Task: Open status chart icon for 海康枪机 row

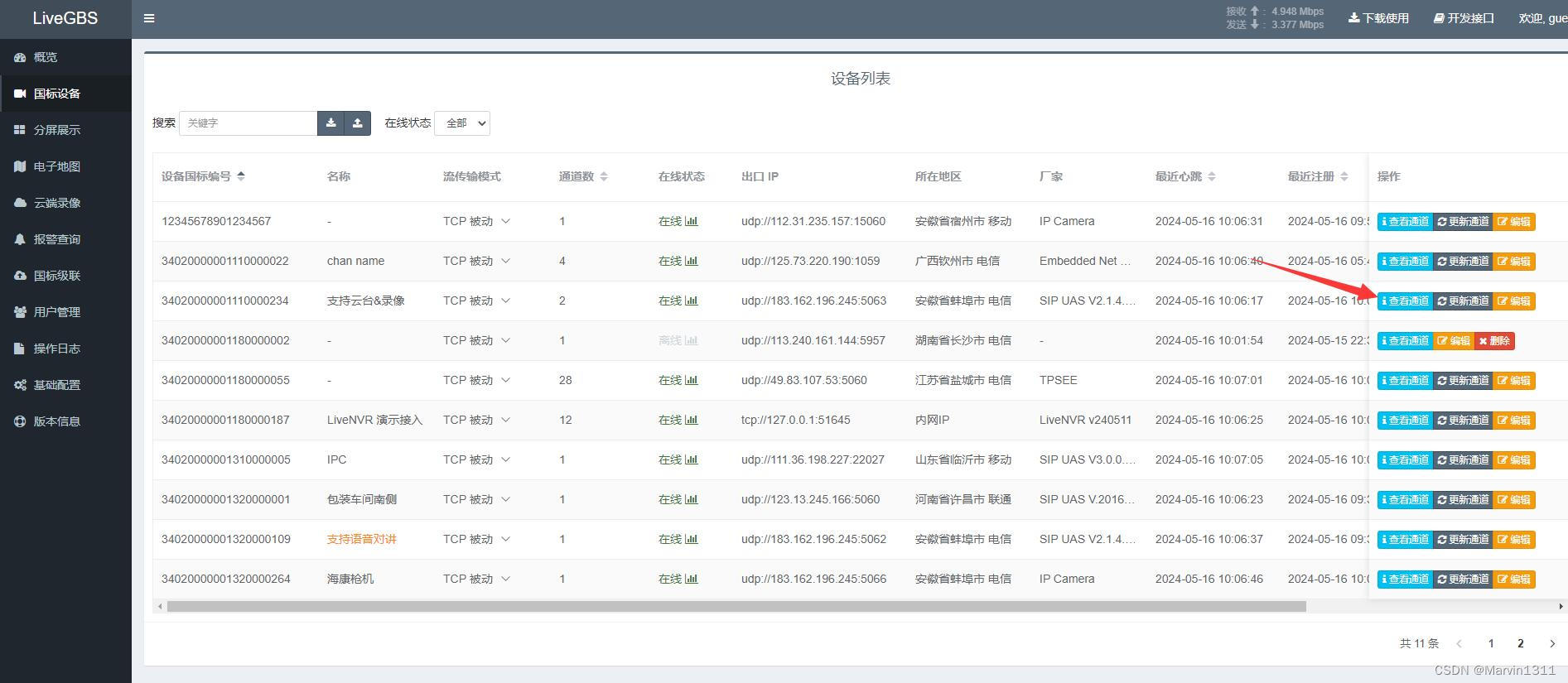Action: [x=692, y=579]
